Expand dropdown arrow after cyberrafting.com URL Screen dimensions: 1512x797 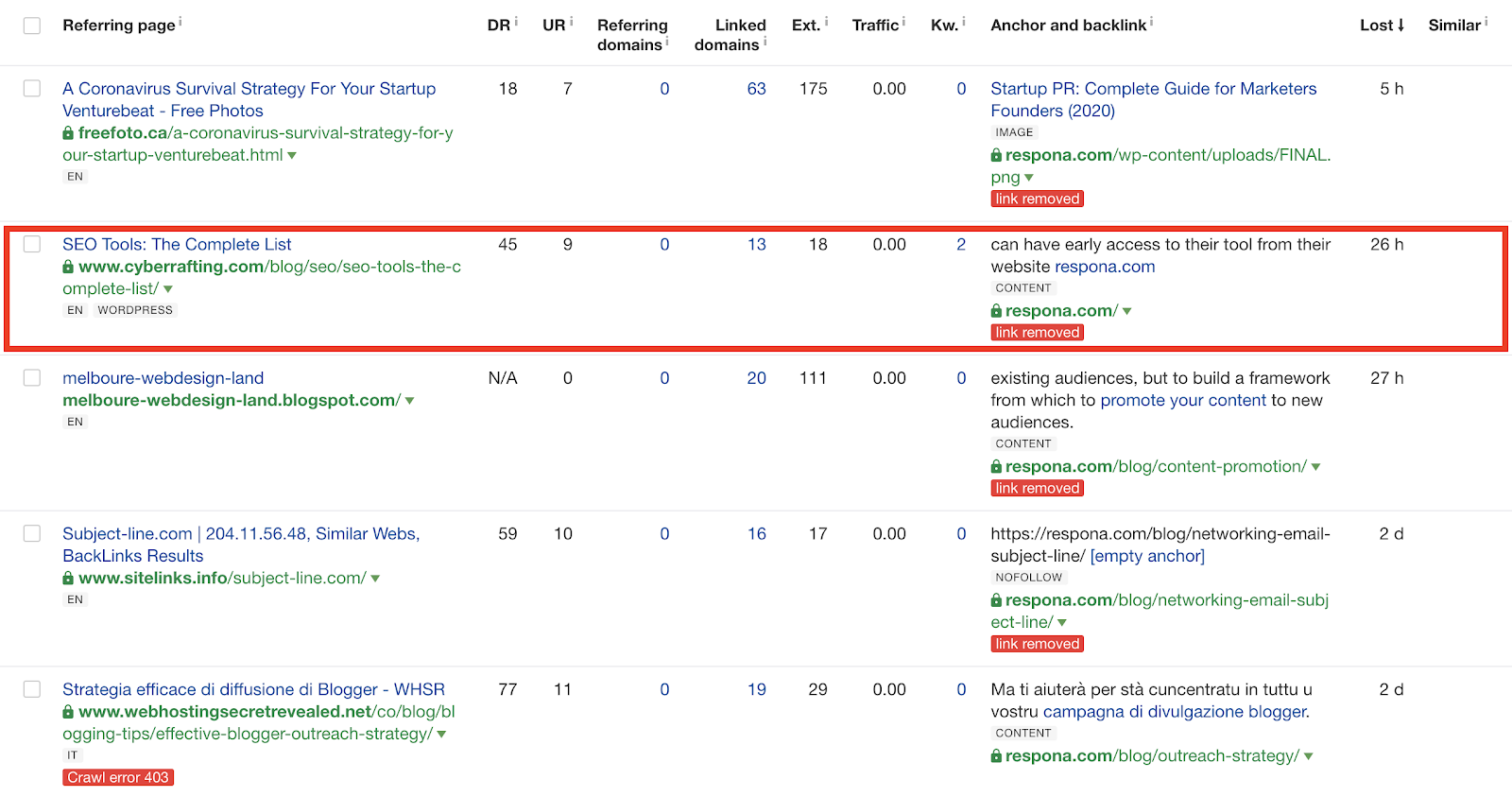[x=168, y=289]
